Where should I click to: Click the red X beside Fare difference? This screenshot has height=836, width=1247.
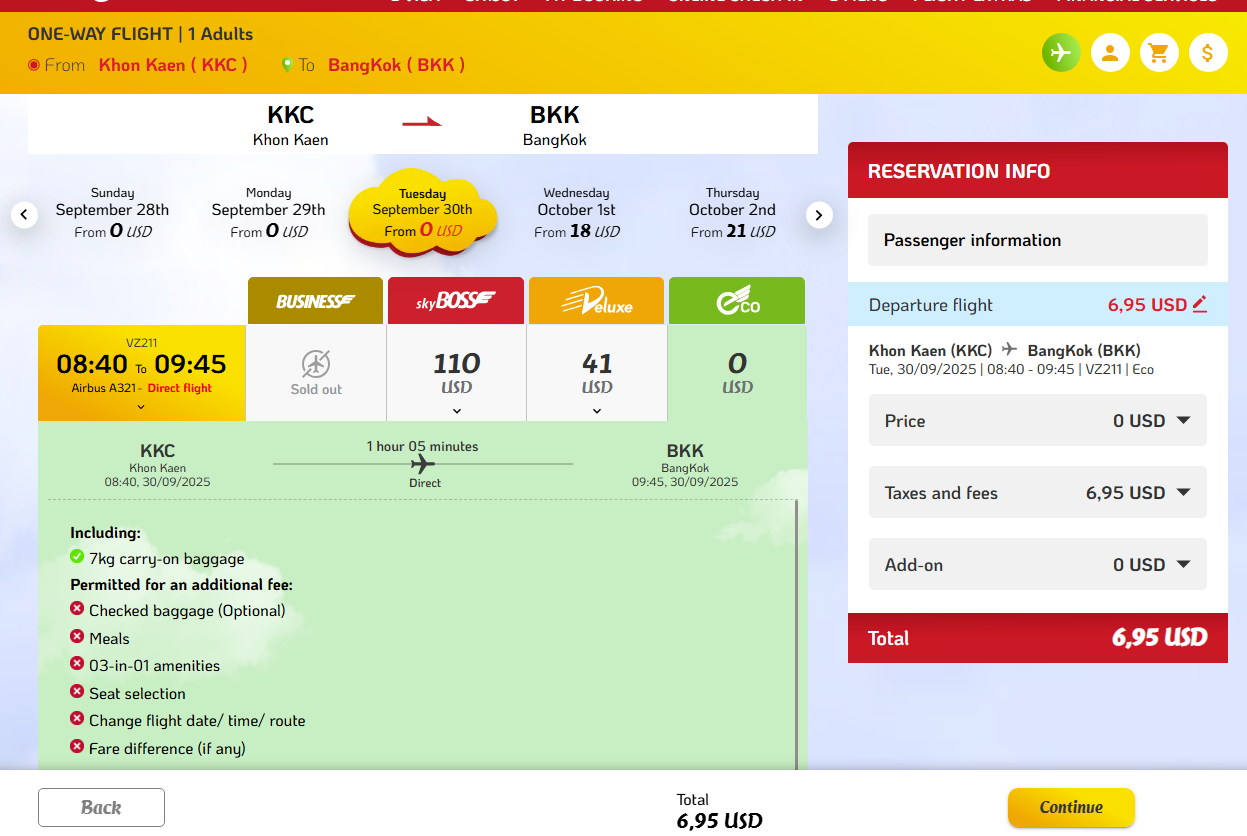pyautogui.click(x=77, y=747)
